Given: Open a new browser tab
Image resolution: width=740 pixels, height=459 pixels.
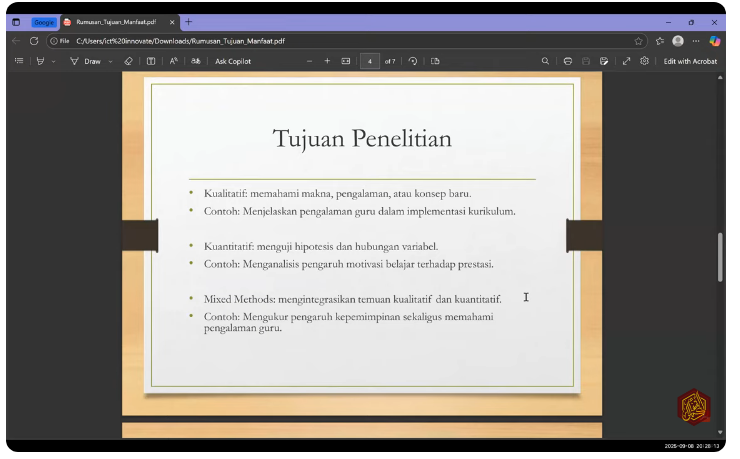Looking at the screenshot, I should click(x=189, y=21).
